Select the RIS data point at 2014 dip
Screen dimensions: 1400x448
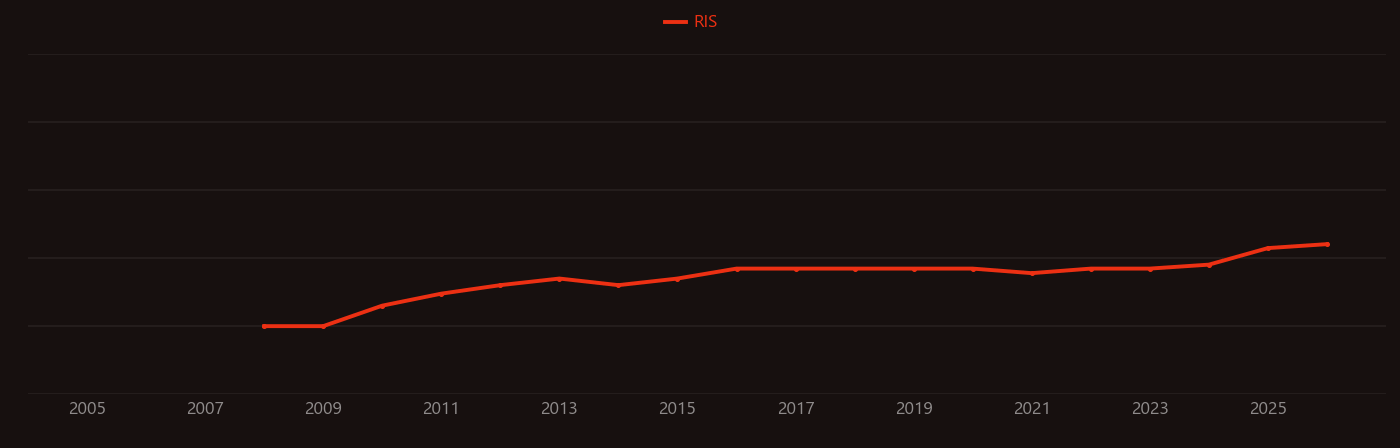click(618, 285)
